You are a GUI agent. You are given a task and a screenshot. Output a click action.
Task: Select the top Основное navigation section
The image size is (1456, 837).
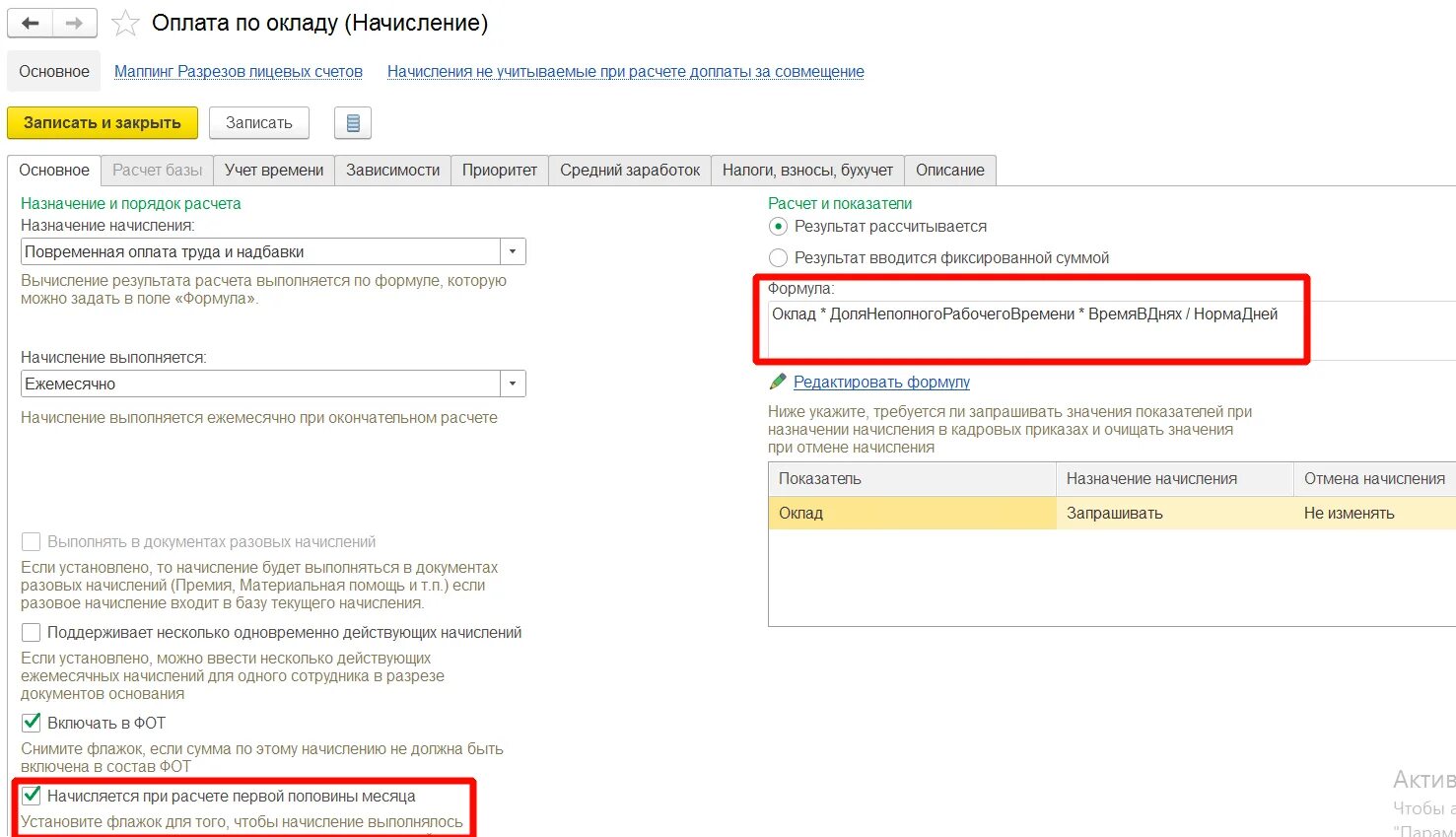coord(54,71)
